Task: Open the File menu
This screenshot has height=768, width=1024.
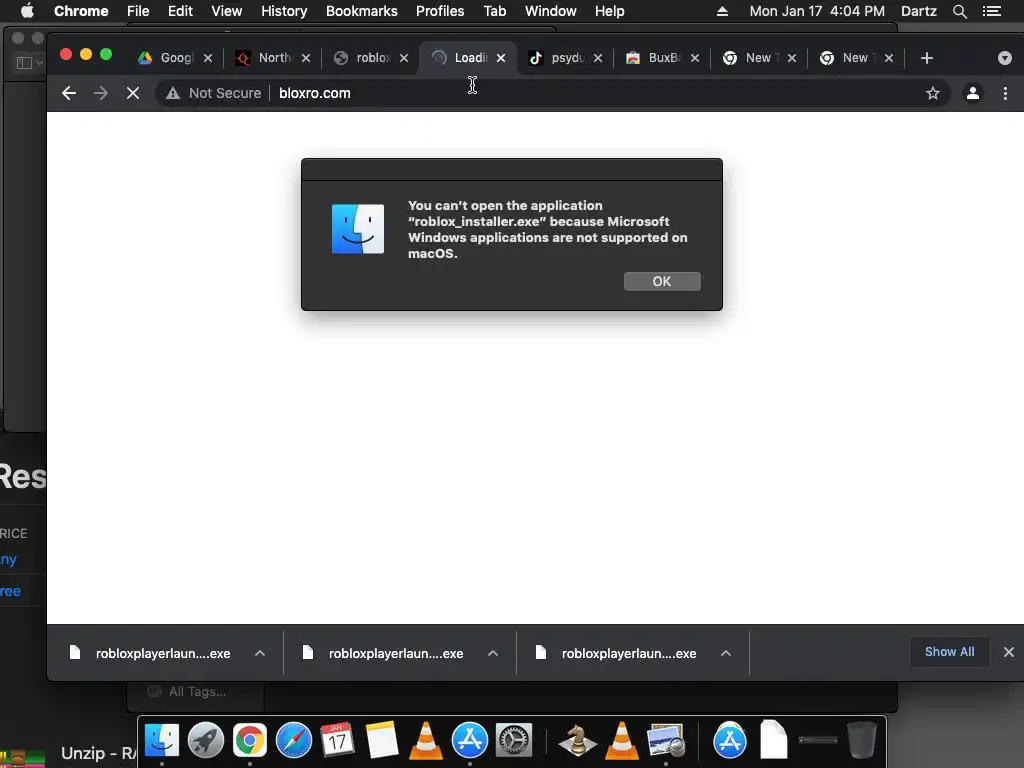Action: coord(138,11)
